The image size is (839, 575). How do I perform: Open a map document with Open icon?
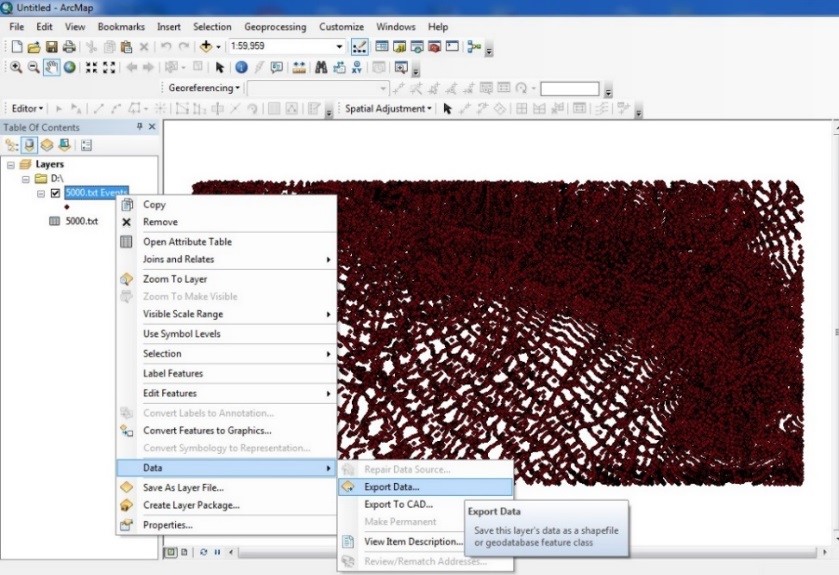click(x=34, y=47)
